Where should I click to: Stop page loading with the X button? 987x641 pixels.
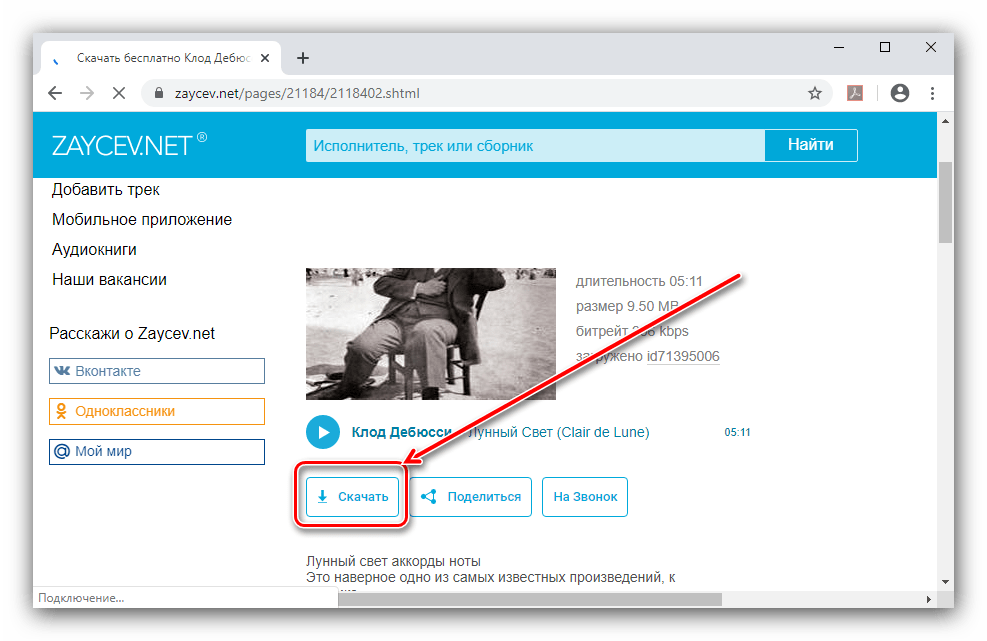point(118,93)
